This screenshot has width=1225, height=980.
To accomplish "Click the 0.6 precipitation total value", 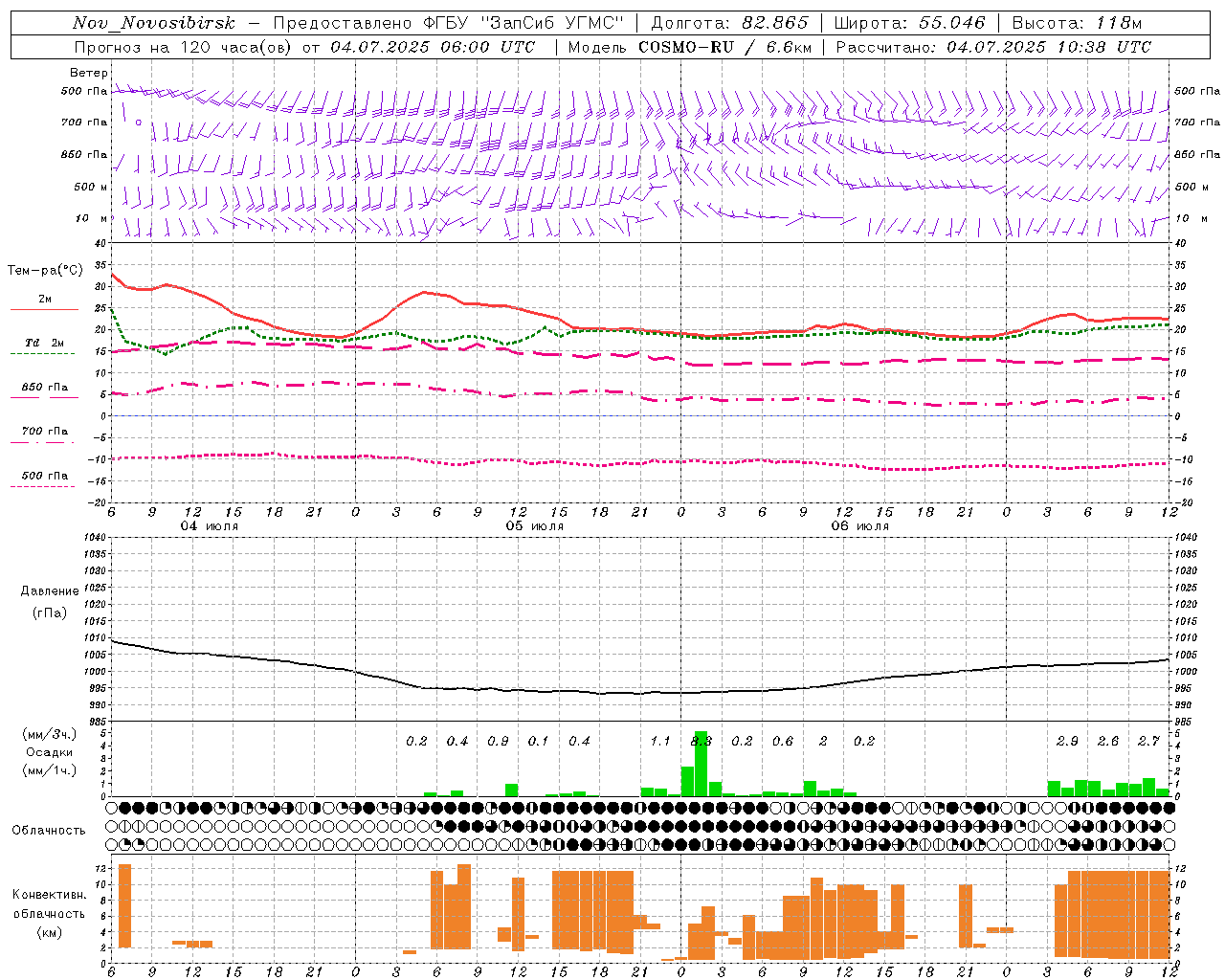I will tap(783, 742).
